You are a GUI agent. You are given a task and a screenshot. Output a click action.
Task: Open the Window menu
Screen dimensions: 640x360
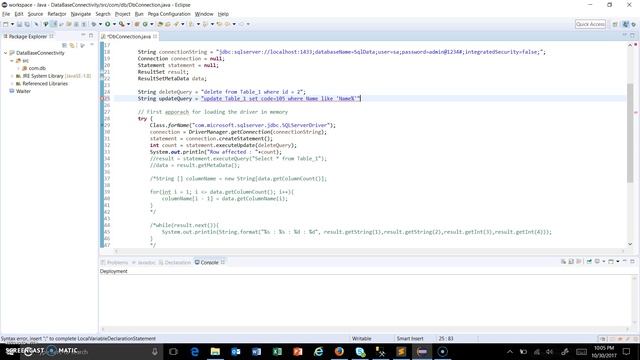coord(204,14)
